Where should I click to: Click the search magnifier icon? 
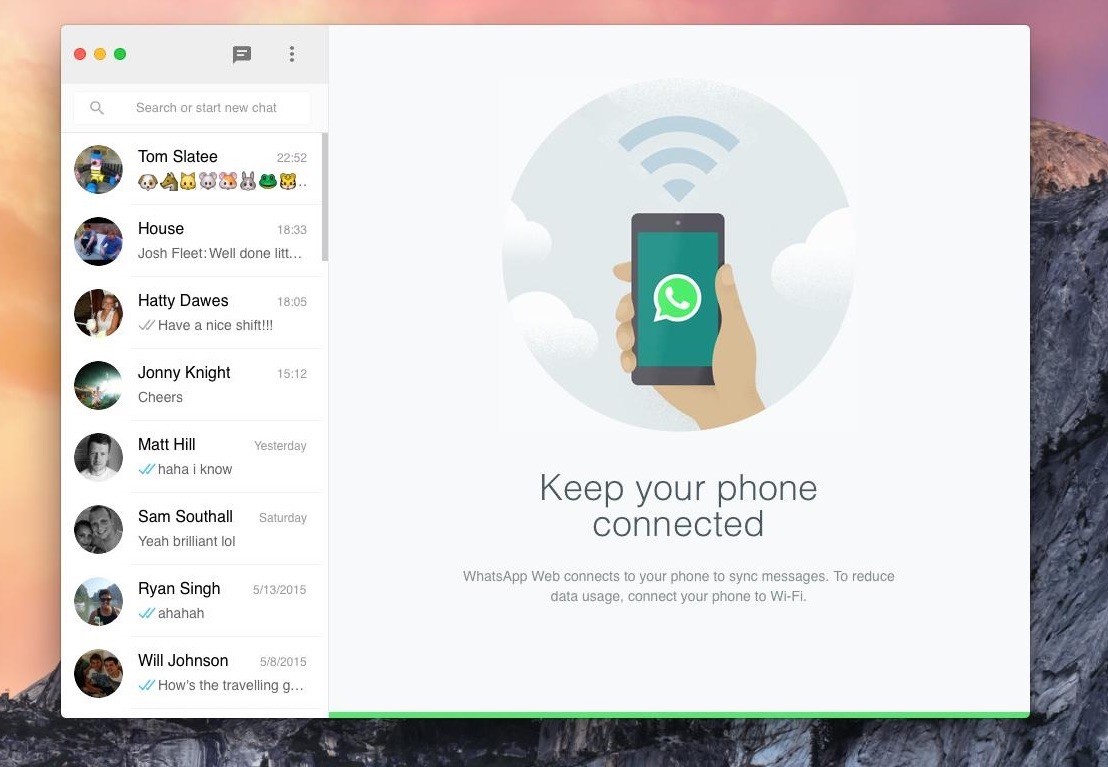click(97, 107)
